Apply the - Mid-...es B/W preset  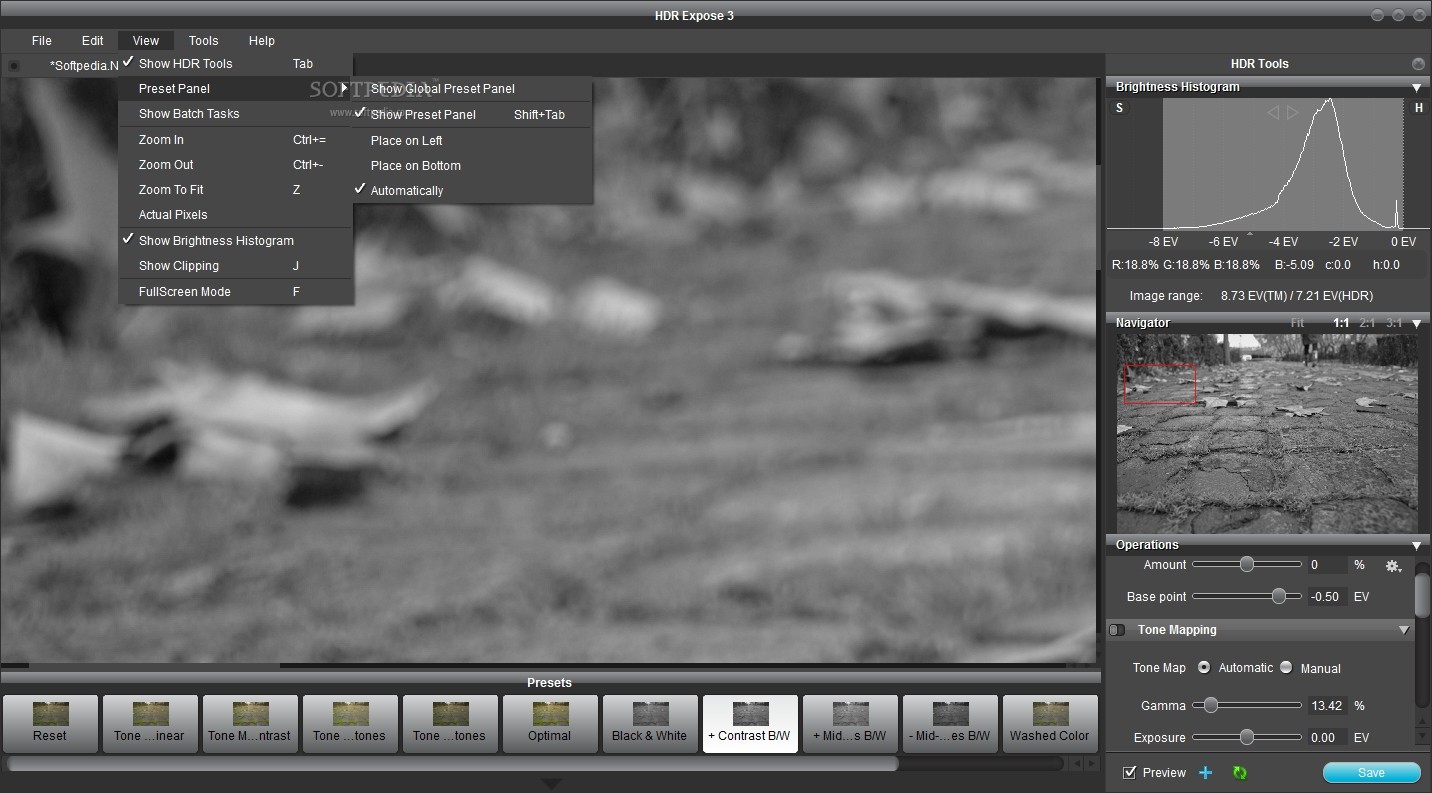(x=950, y=724)
